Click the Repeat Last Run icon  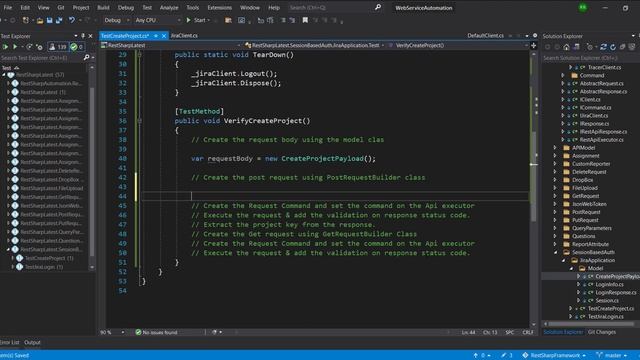tap(29, 47)
